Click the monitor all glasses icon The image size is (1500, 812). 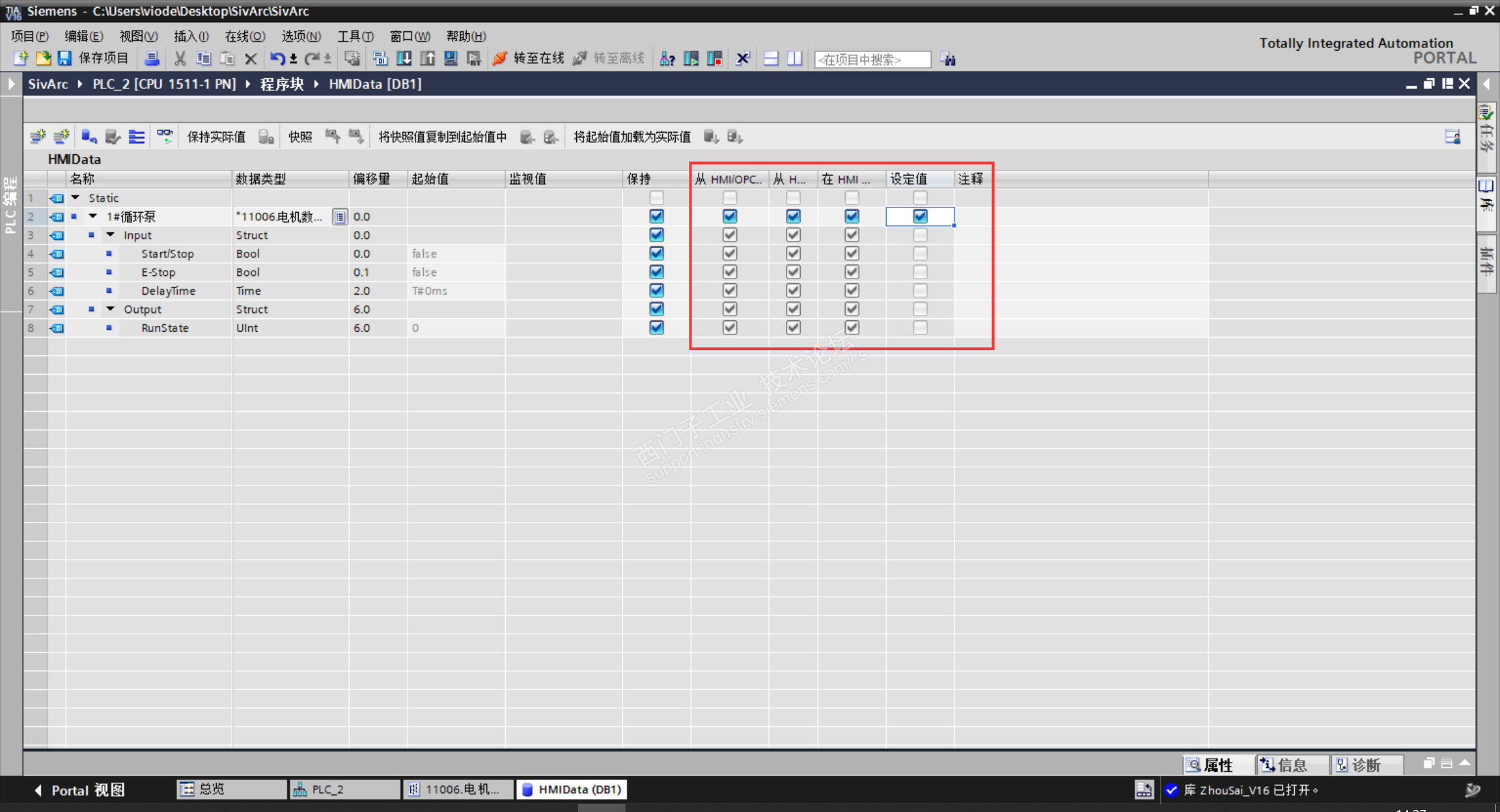click(x=165, y=137)
